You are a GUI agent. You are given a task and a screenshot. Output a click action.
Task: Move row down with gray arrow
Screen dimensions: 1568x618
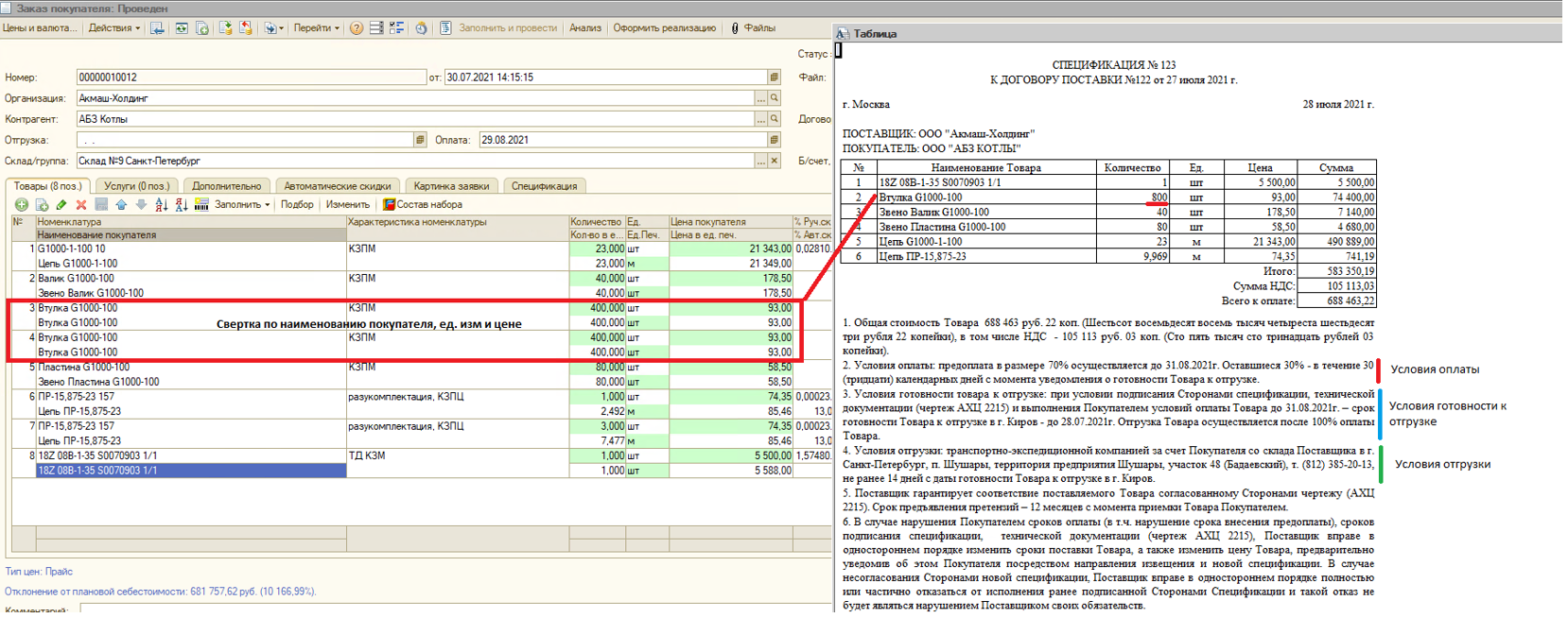(x=141, y=204)
